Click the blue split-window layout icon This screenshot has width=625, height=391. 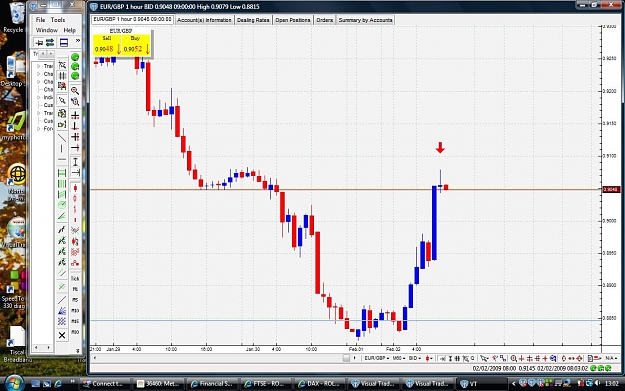(x=64, y=43)
